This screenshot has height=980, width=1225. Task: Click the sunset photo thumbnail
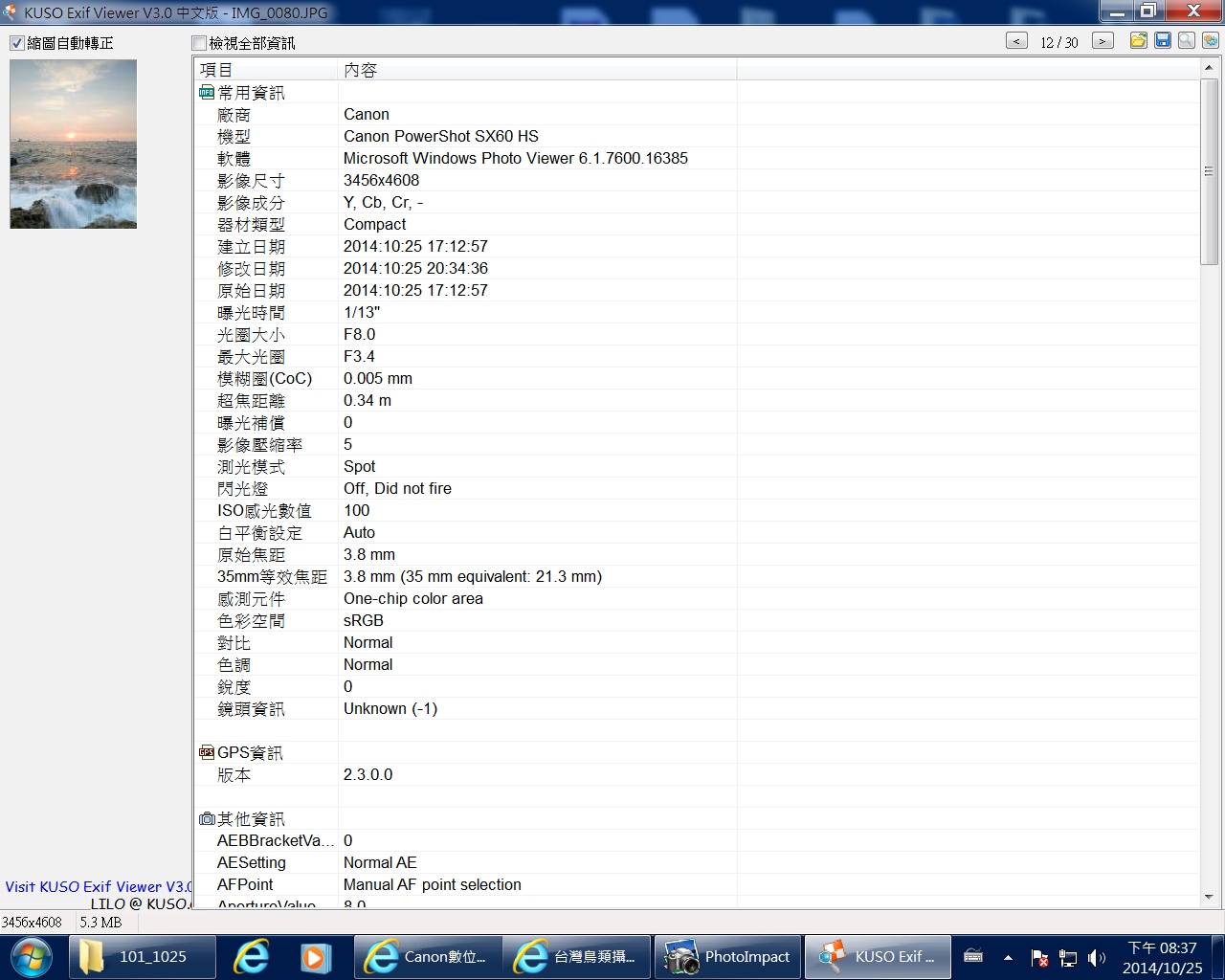click(74, 145)
